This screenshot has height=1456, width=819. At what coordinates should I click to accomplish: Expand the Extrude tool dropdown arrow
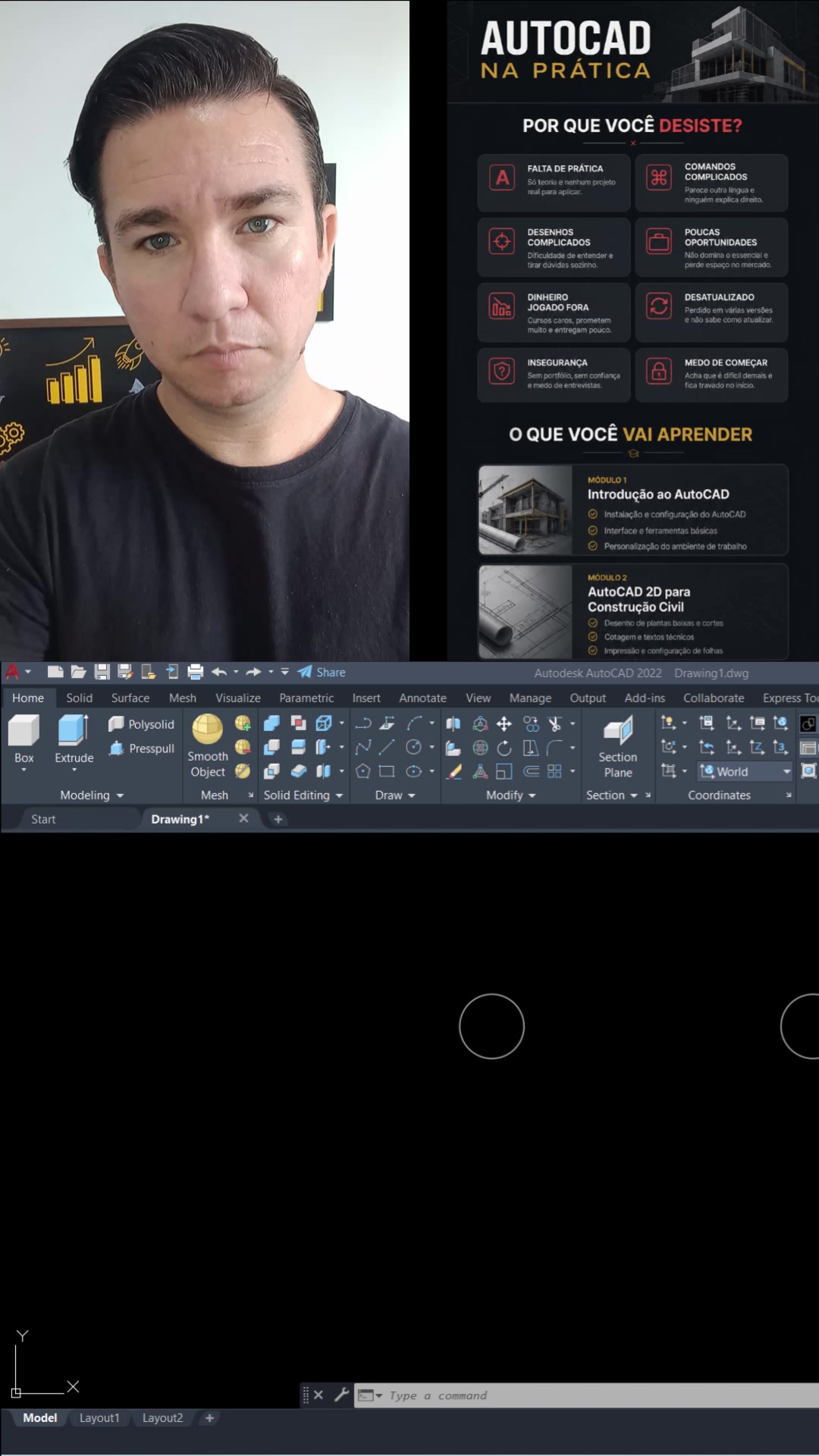[74, 770]
